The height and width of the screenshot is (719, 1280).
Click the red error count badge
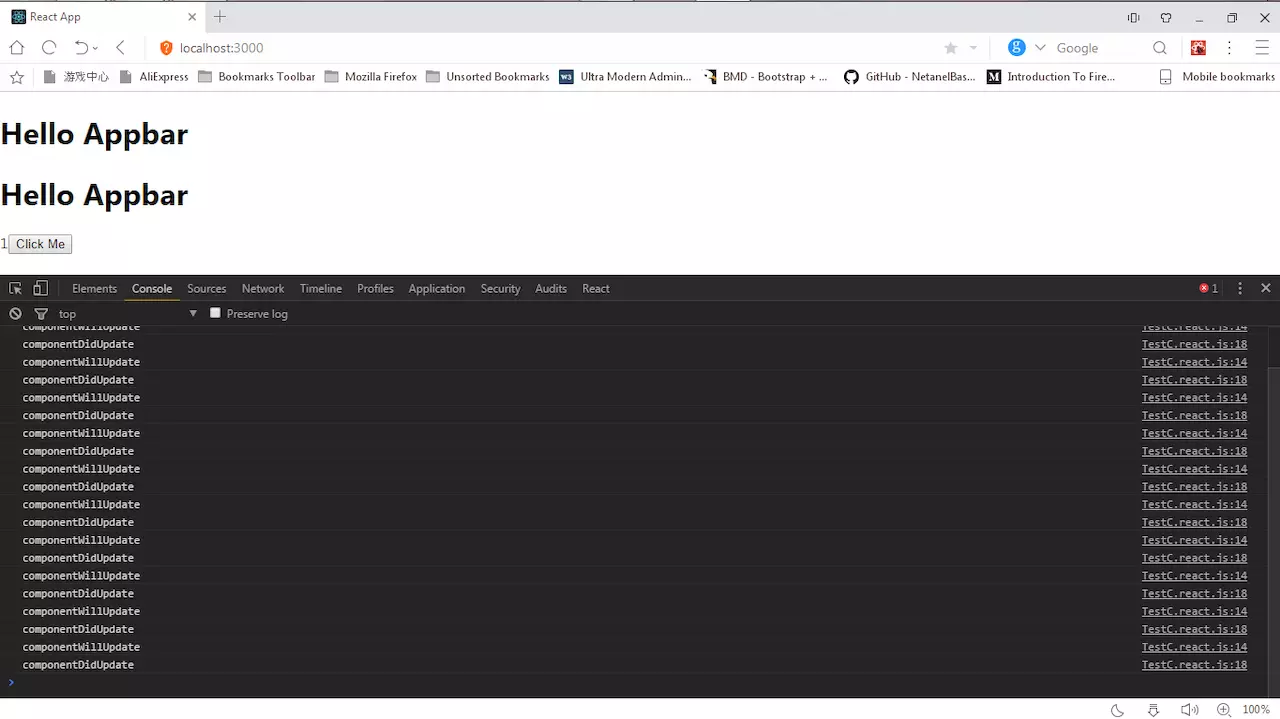click(1208, 288)
